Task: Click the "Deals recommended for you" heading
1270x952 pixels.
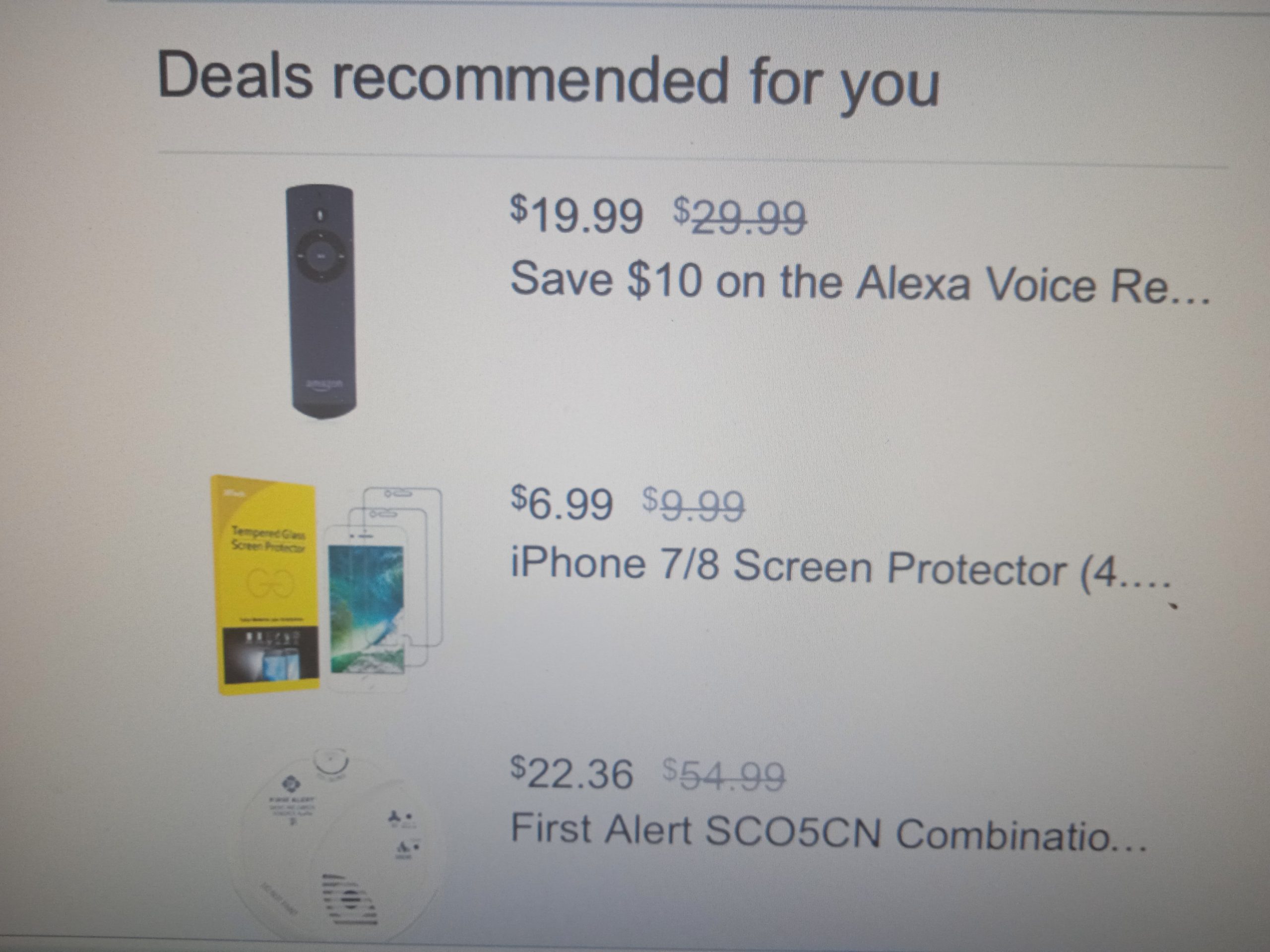Action: (547, 80)
